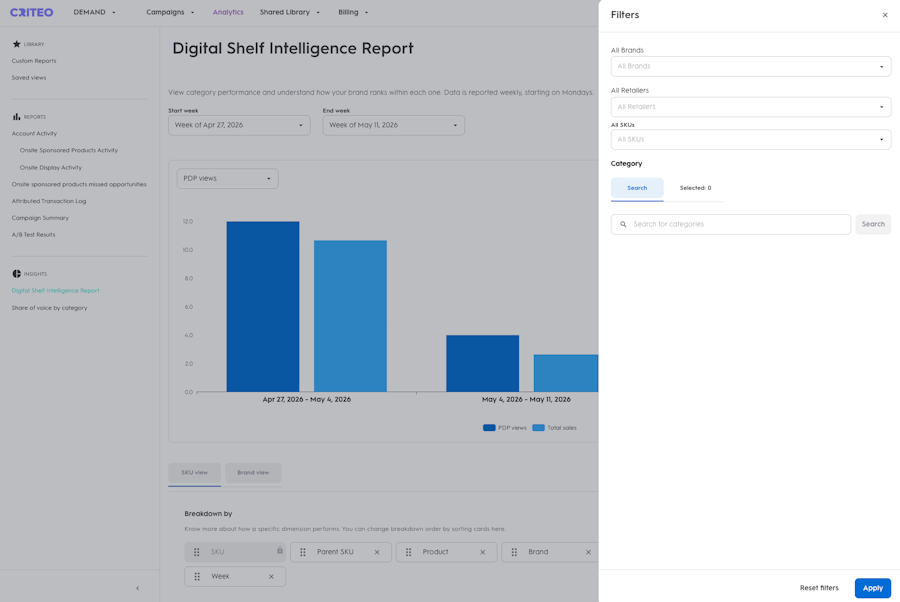Open the PDP views metric dropdown
Image resolution: width=900 pixels, height=602 pixels.
tap(227, 178)
